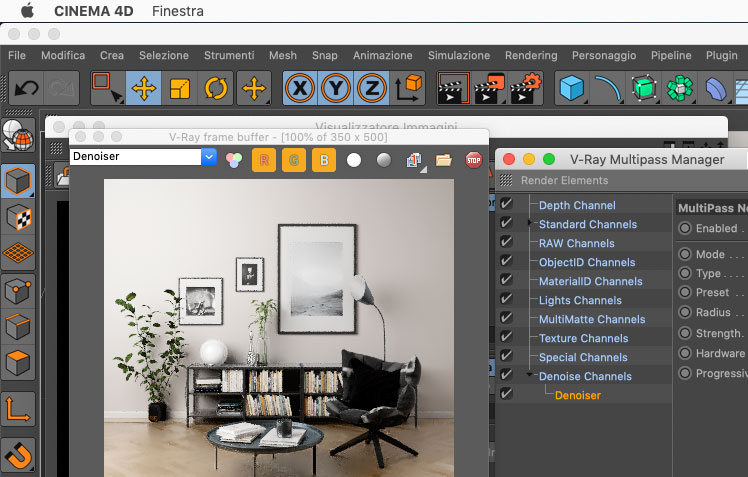Image resolution: width=748 pixels, height=477 pixels.
Task: Activate the Rotate tool
Action: (216, 88)
